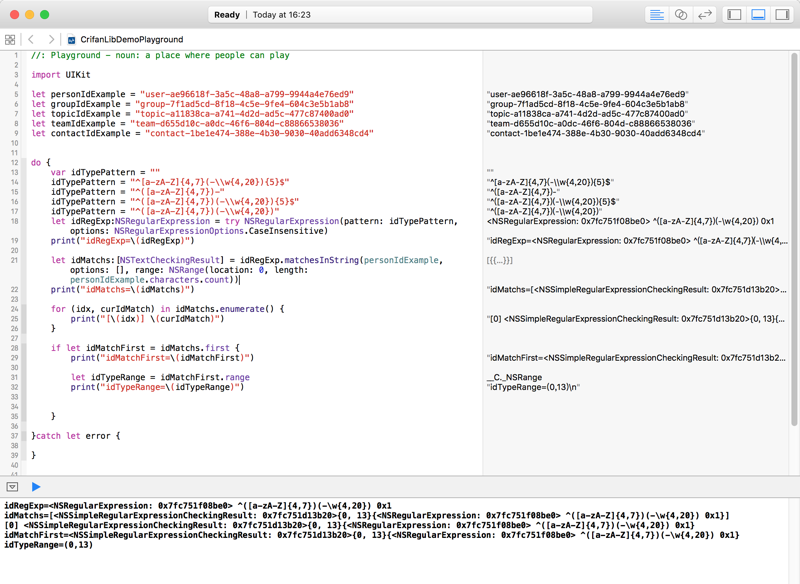Click the [{{...}}] array result in sidebar
The width and height of the screenshot is (800, 584).
point(499,260)
